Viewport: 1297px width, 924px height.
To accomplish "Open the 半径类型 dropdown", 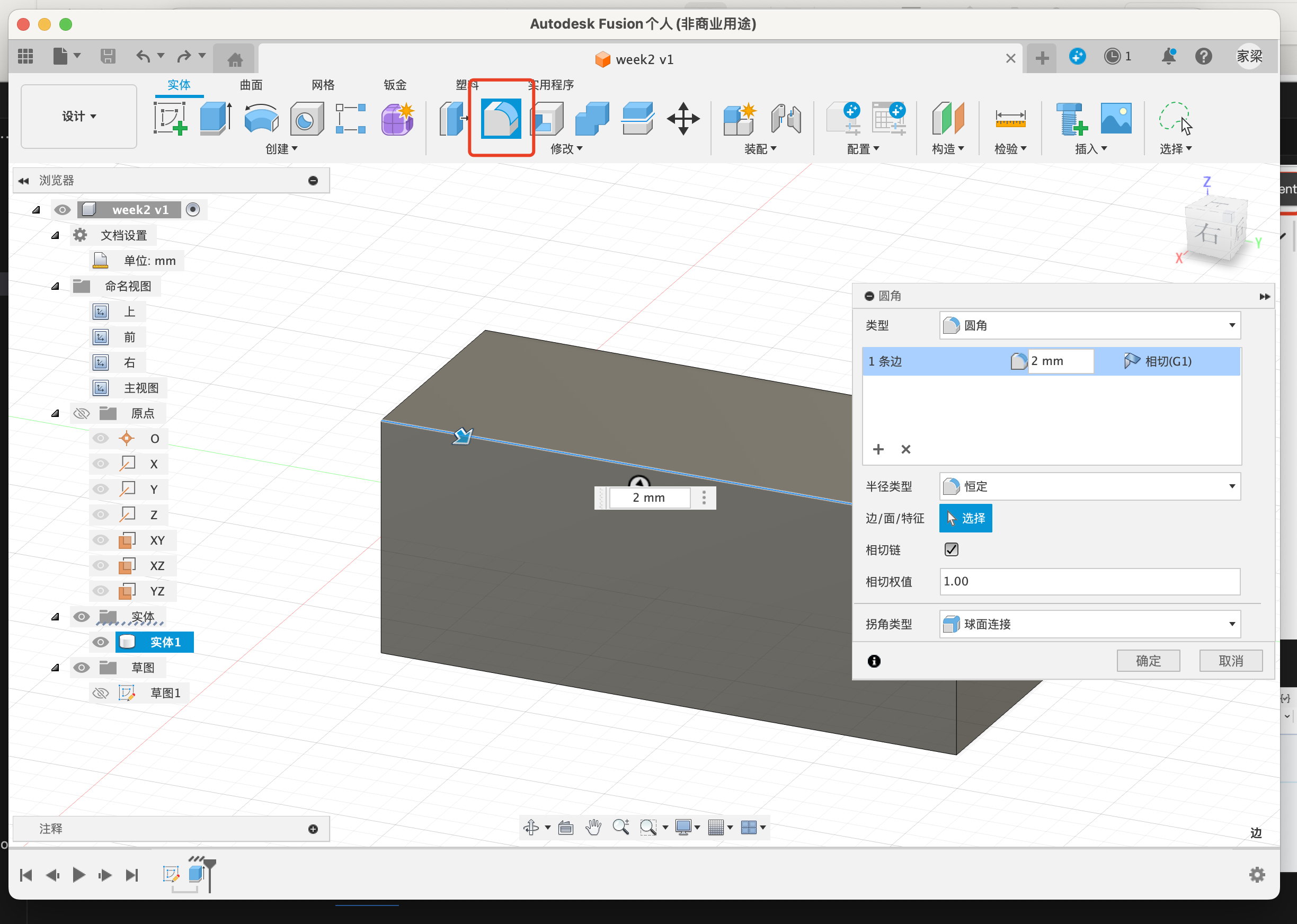I will point(1090,486).
